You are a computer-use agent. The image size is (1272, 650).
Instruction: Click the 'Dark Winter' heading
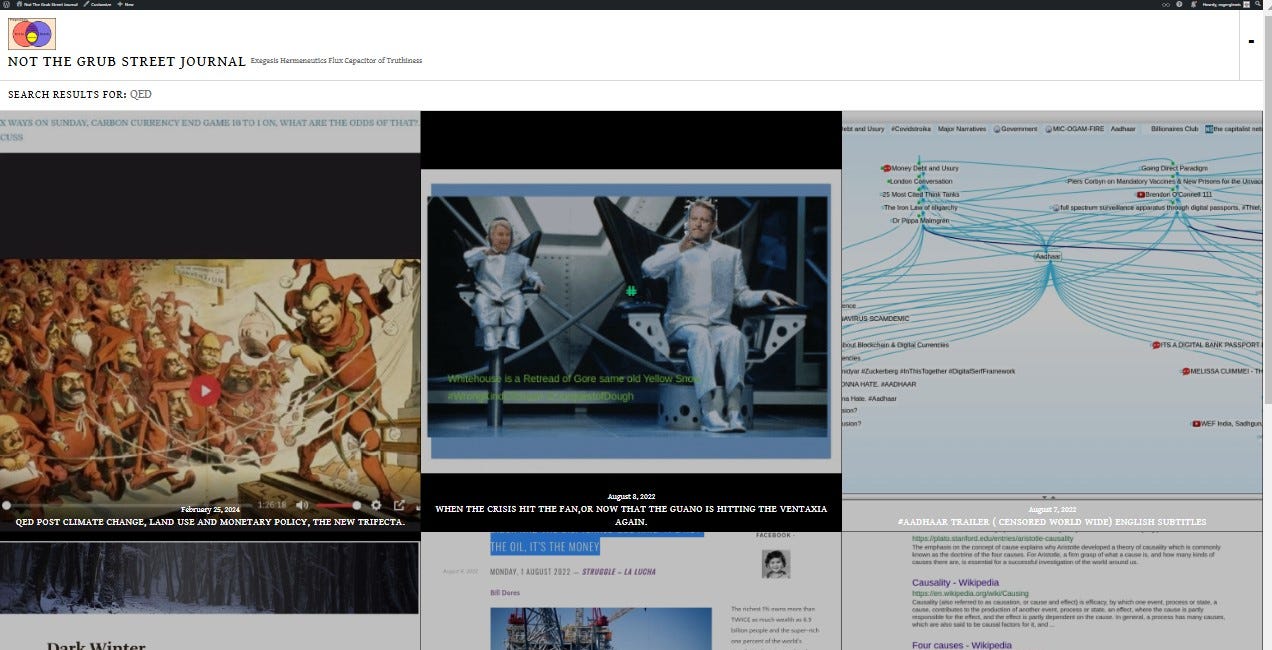pos(96,645)
